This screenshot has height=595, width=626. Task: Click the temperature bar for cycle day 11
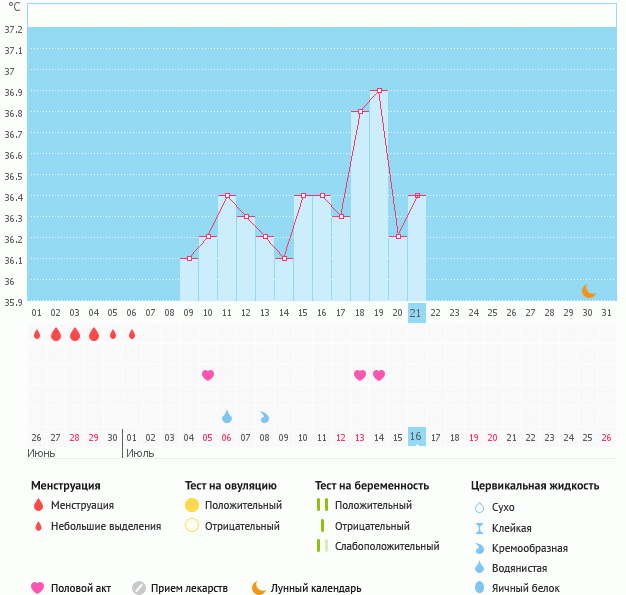click(227, 250)
